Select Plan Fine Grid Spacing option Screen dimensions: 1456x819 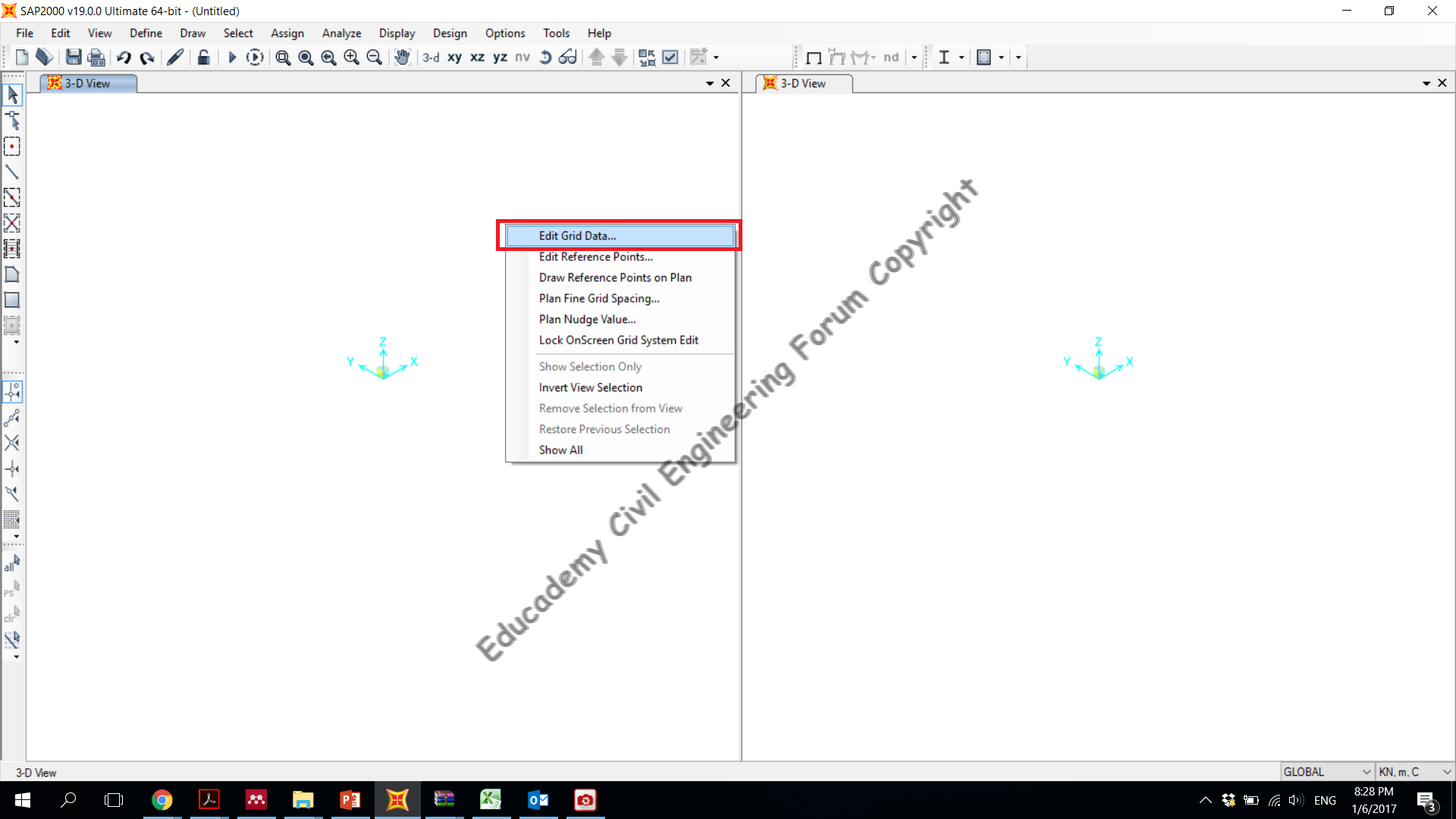click(x=620, y=299)
